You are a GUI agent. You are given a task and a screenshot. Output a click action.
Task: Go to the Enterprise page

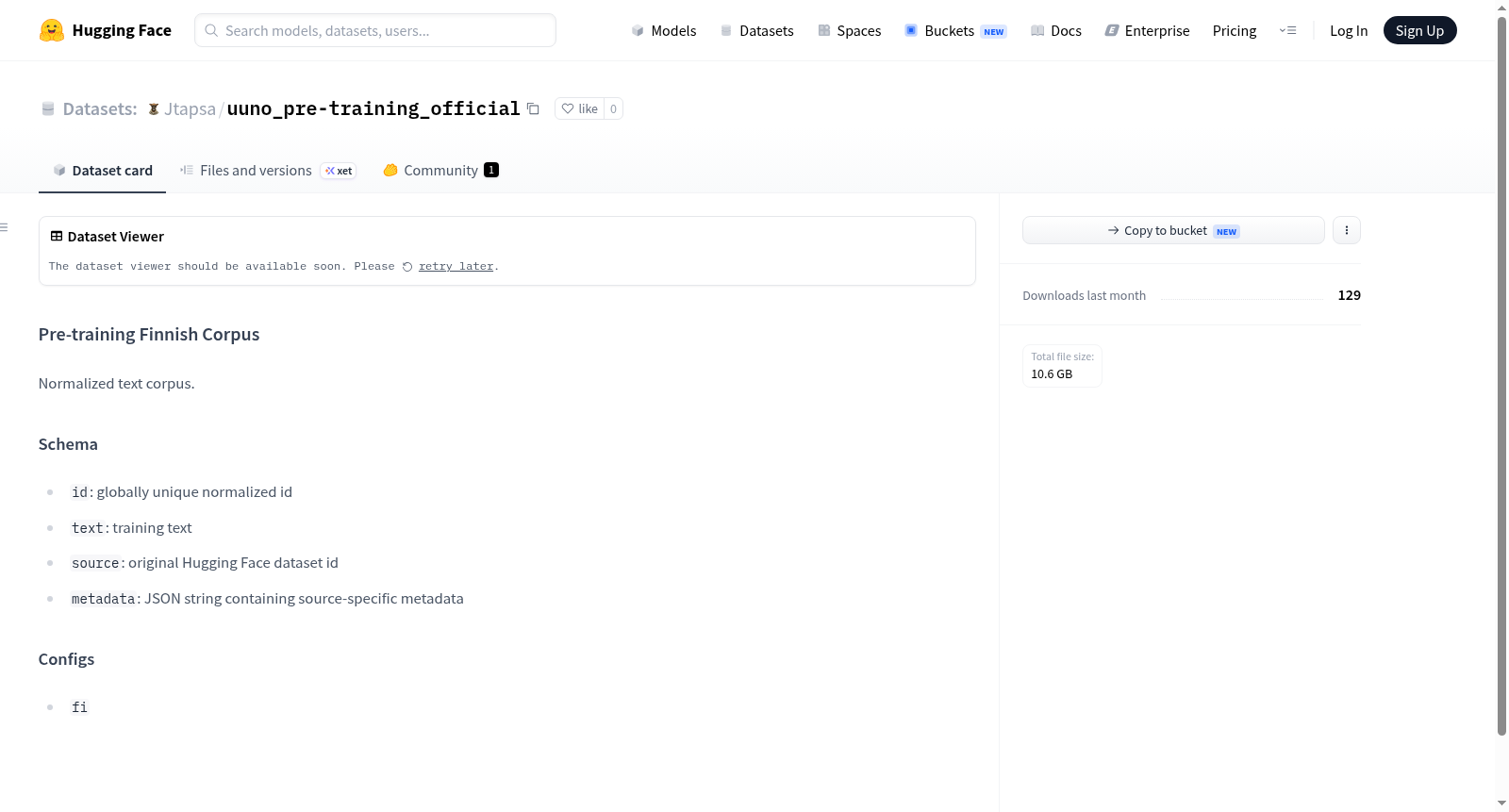1147,30
